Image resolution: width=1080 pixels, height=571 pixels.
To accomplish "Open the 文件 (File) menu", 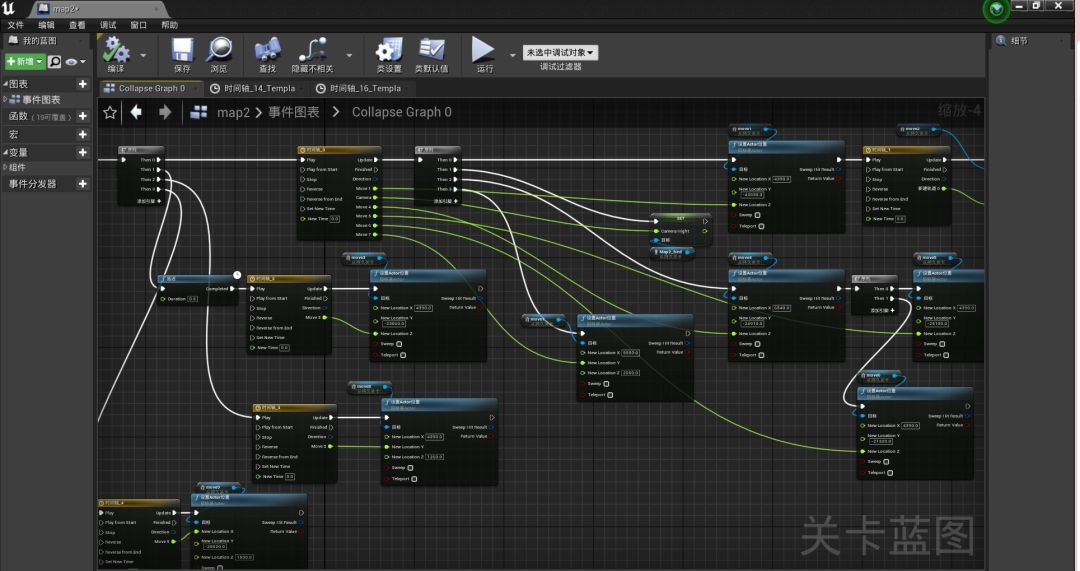I will click(x=15, y=25).
